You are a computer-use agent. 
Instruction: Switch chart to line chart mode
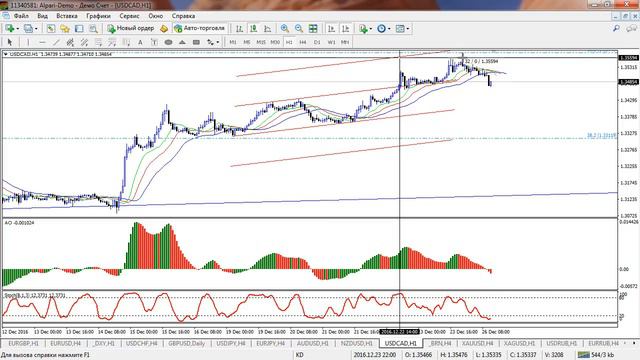pyautogui.click(x=267, y=29)
